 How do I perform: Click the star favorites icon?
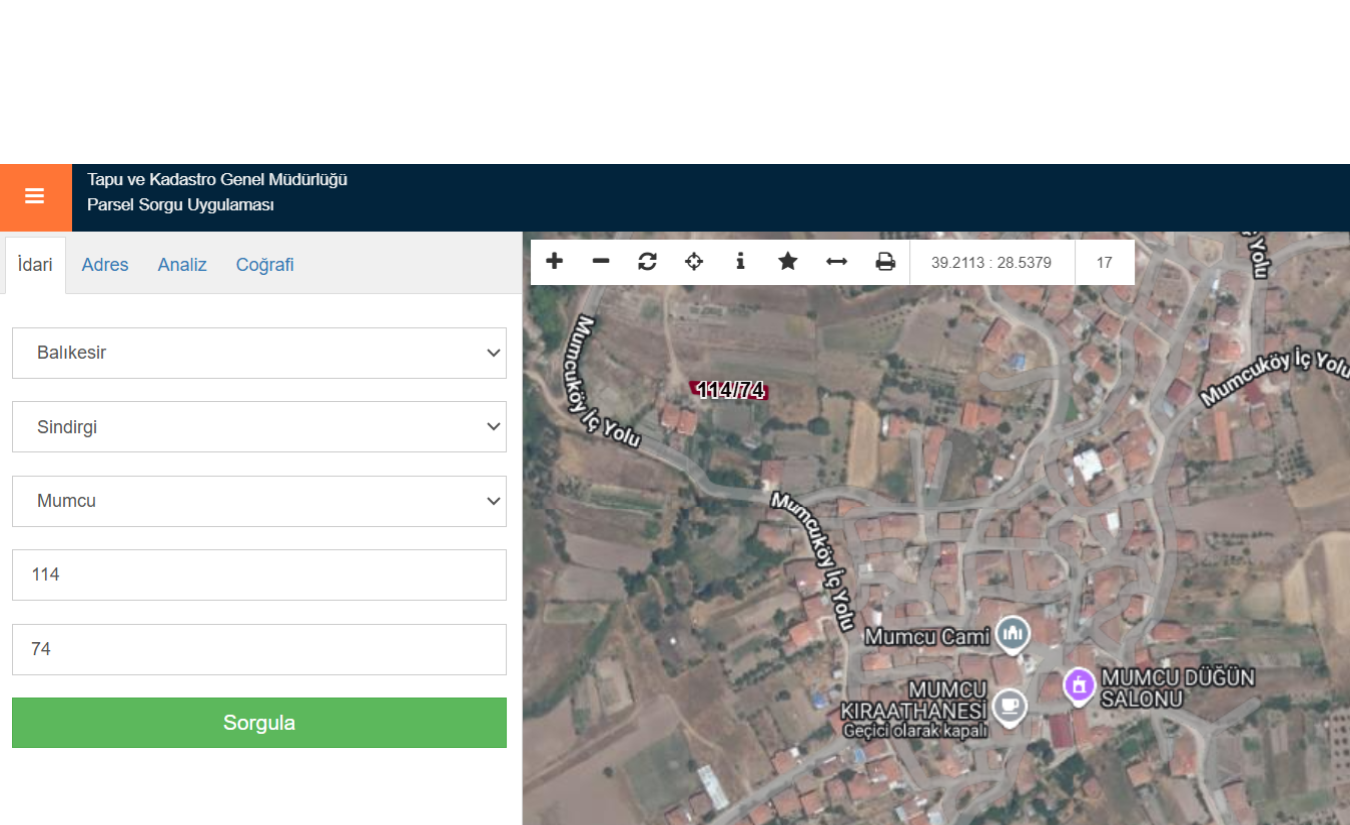coord(788,262)
